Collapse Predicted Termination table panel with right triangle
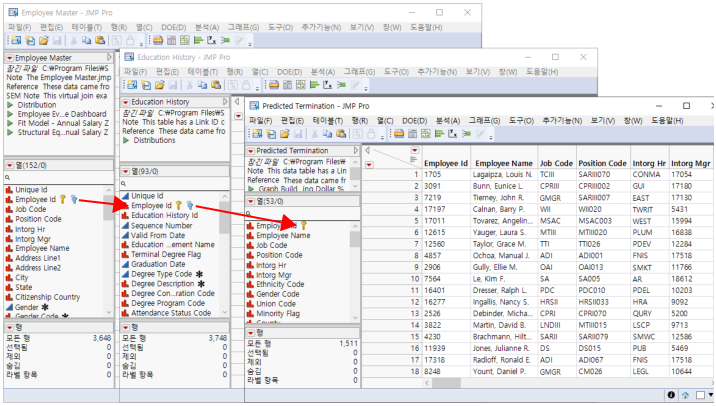 [x=356, y=151]
